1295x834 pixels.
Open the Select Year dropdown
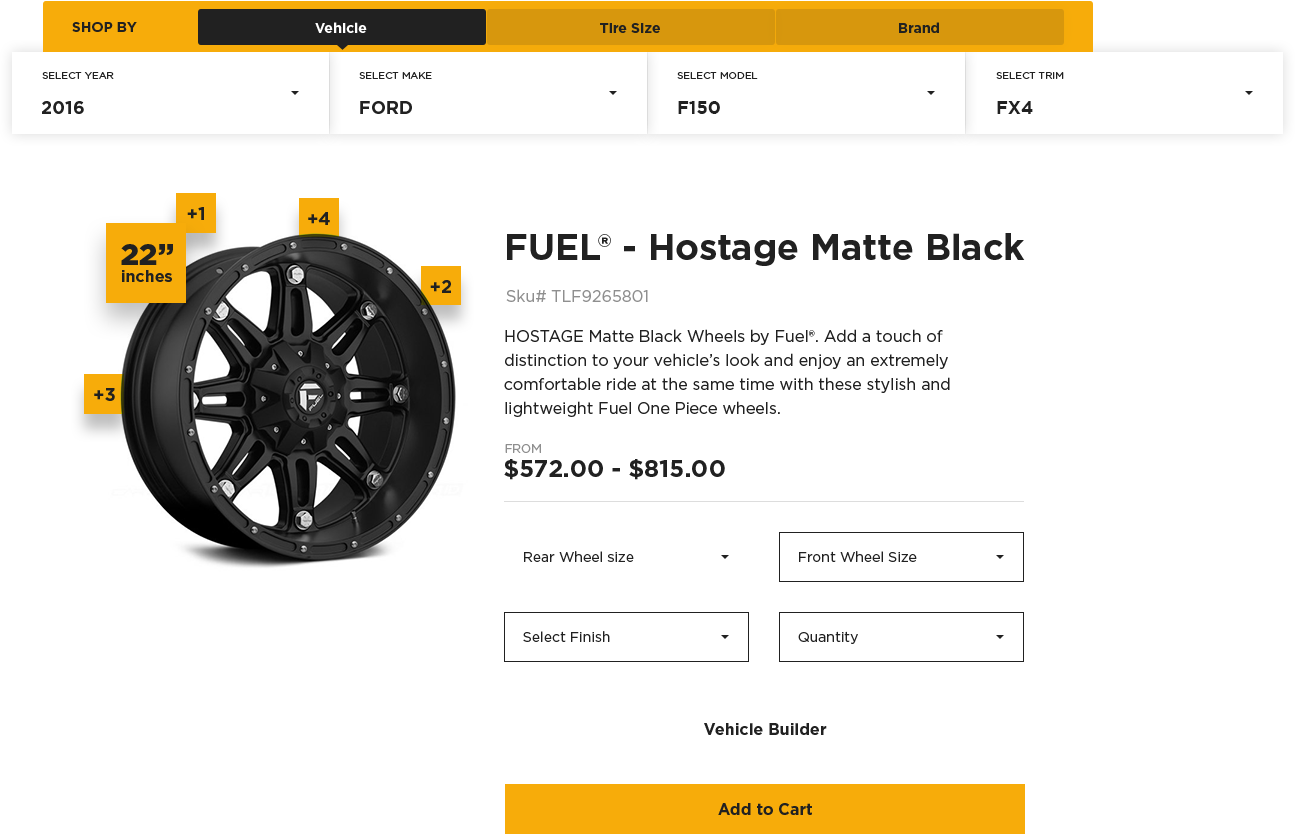click(x=170, y=93)
